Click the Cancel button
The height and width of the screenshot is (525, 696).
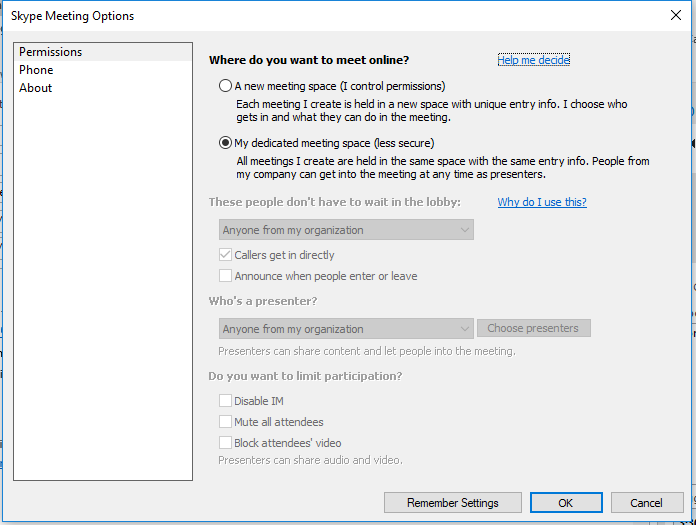coord(647,503)
